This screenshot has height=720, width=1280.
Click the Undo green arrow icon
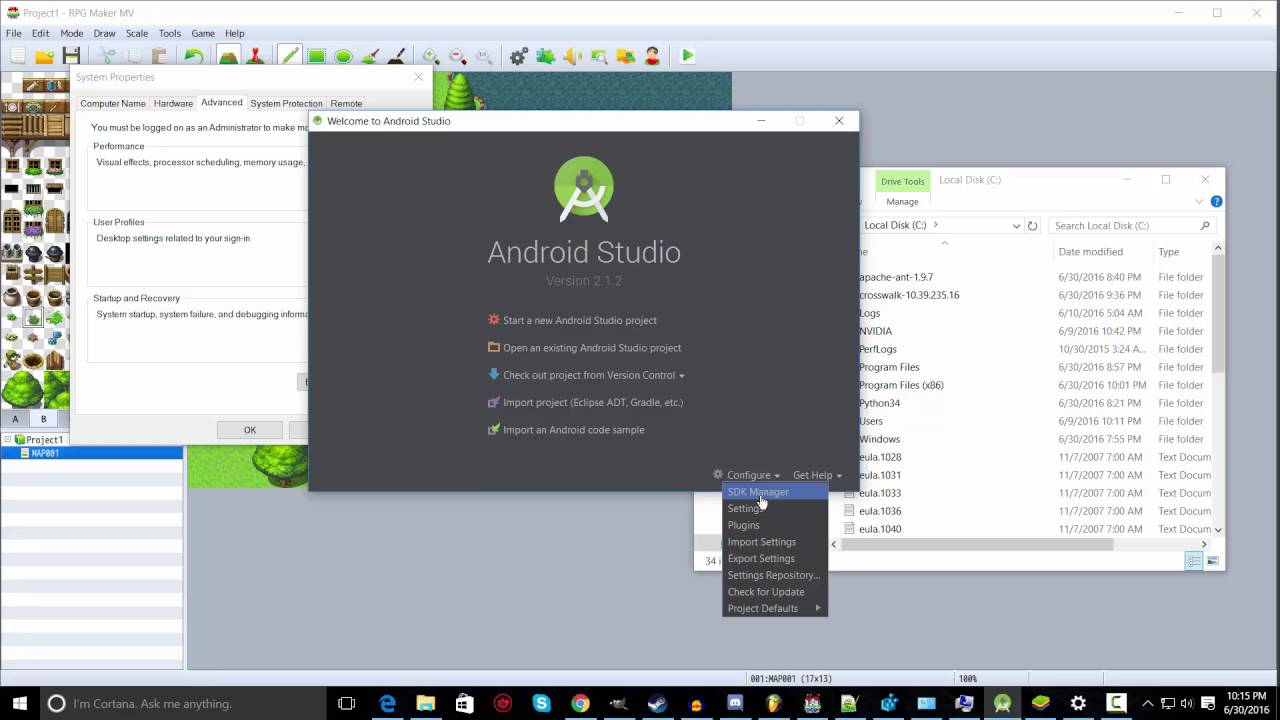194,56
